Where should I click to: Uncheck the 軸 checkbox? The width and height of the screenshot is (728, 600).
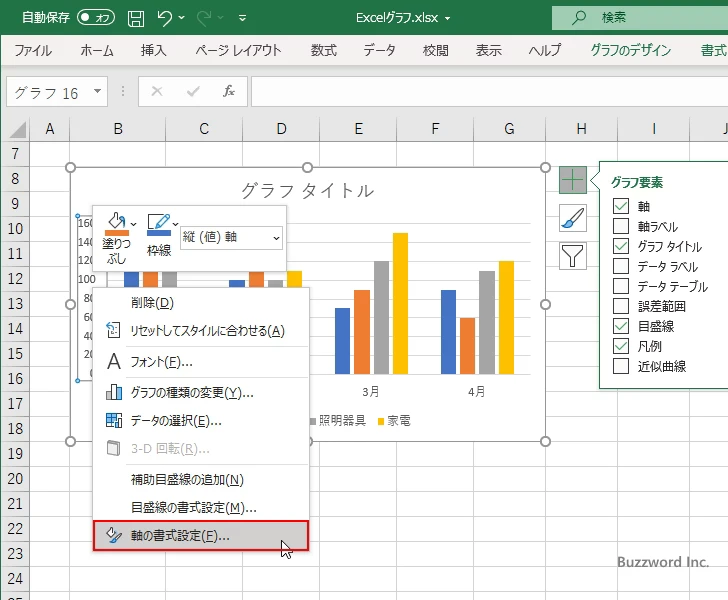tap(621, 206)
